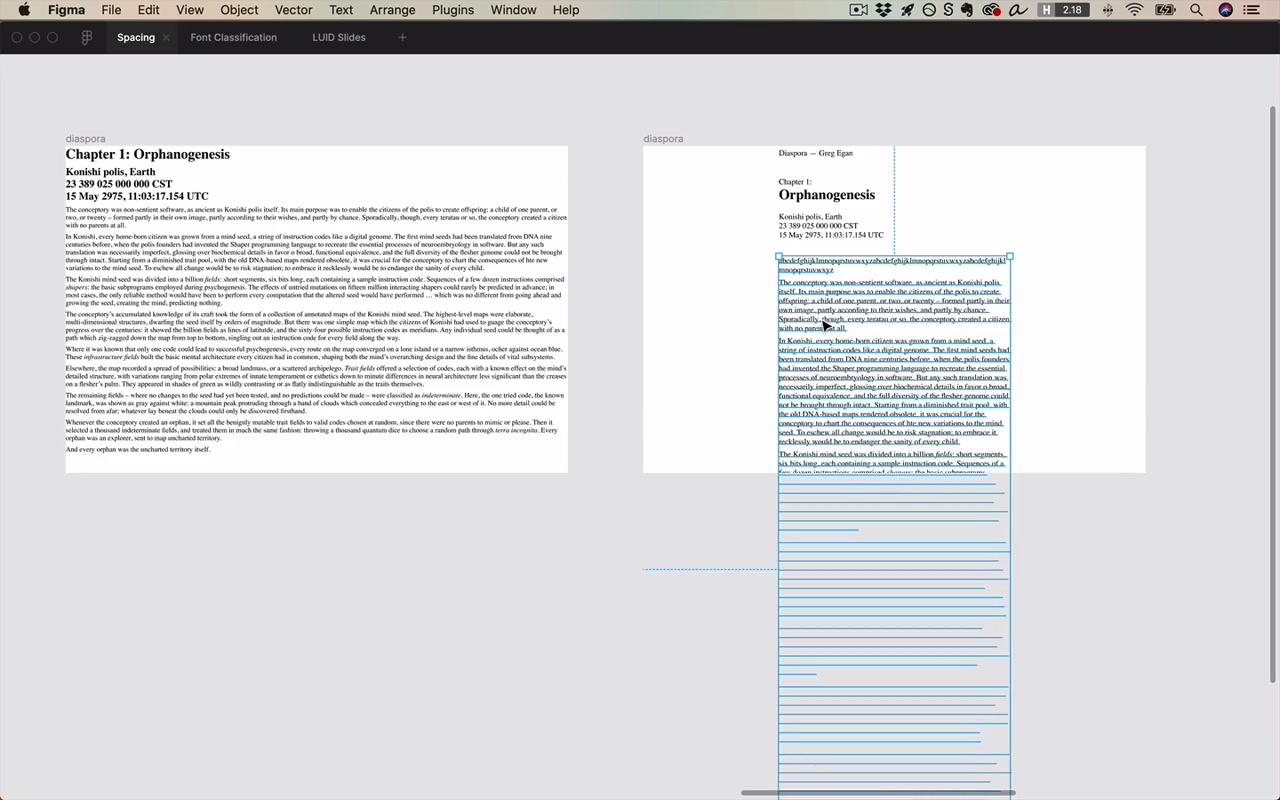Click the camera recording menu bar icon

(858, 10)
